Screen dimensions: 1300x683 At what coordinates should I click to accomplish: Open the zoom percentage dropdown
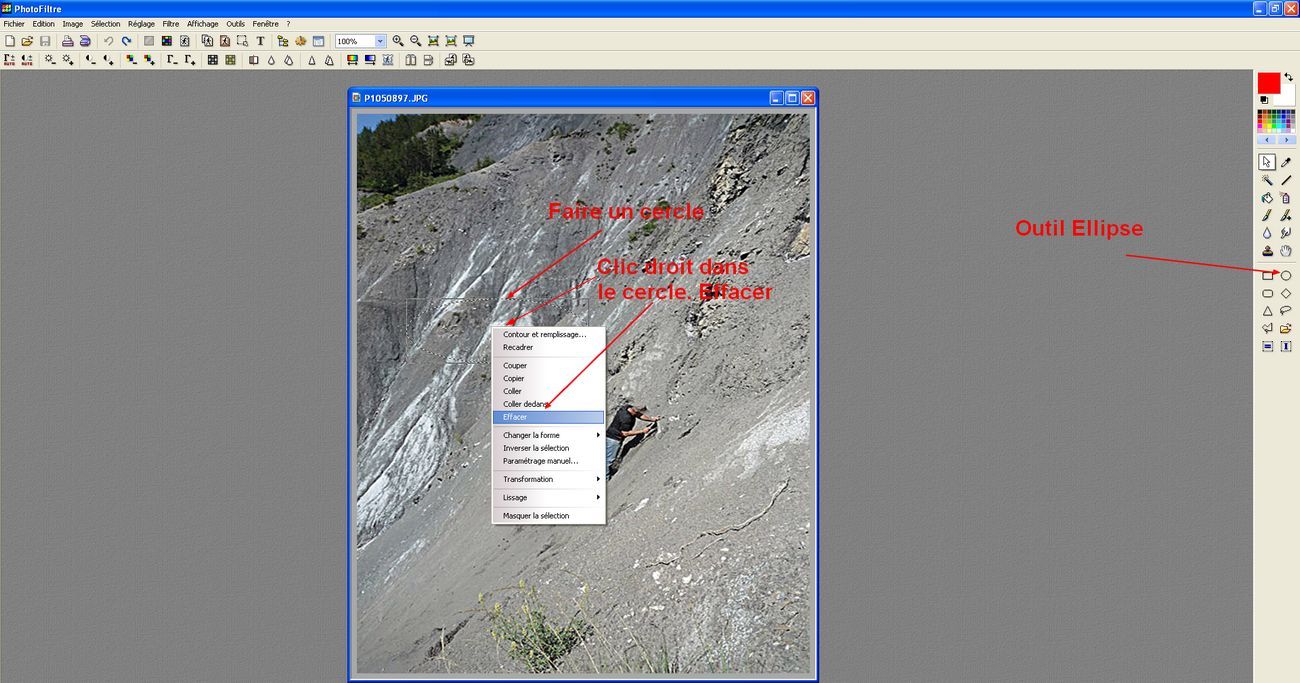point(380,41)
